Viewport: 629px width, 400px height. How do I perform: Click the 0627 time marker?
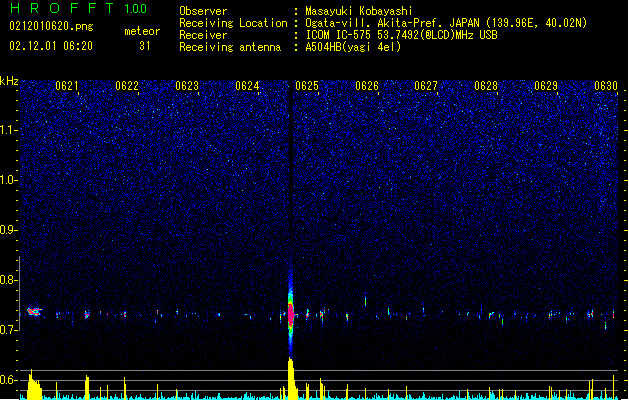pyautogui.click(x=426, y=86)
